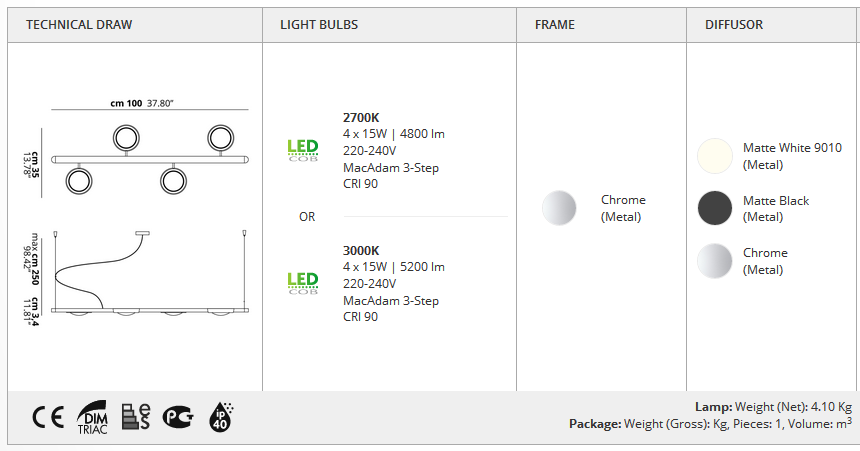Open the side-view suspension drawing
The image size is (860, 451).
point(142,277)
